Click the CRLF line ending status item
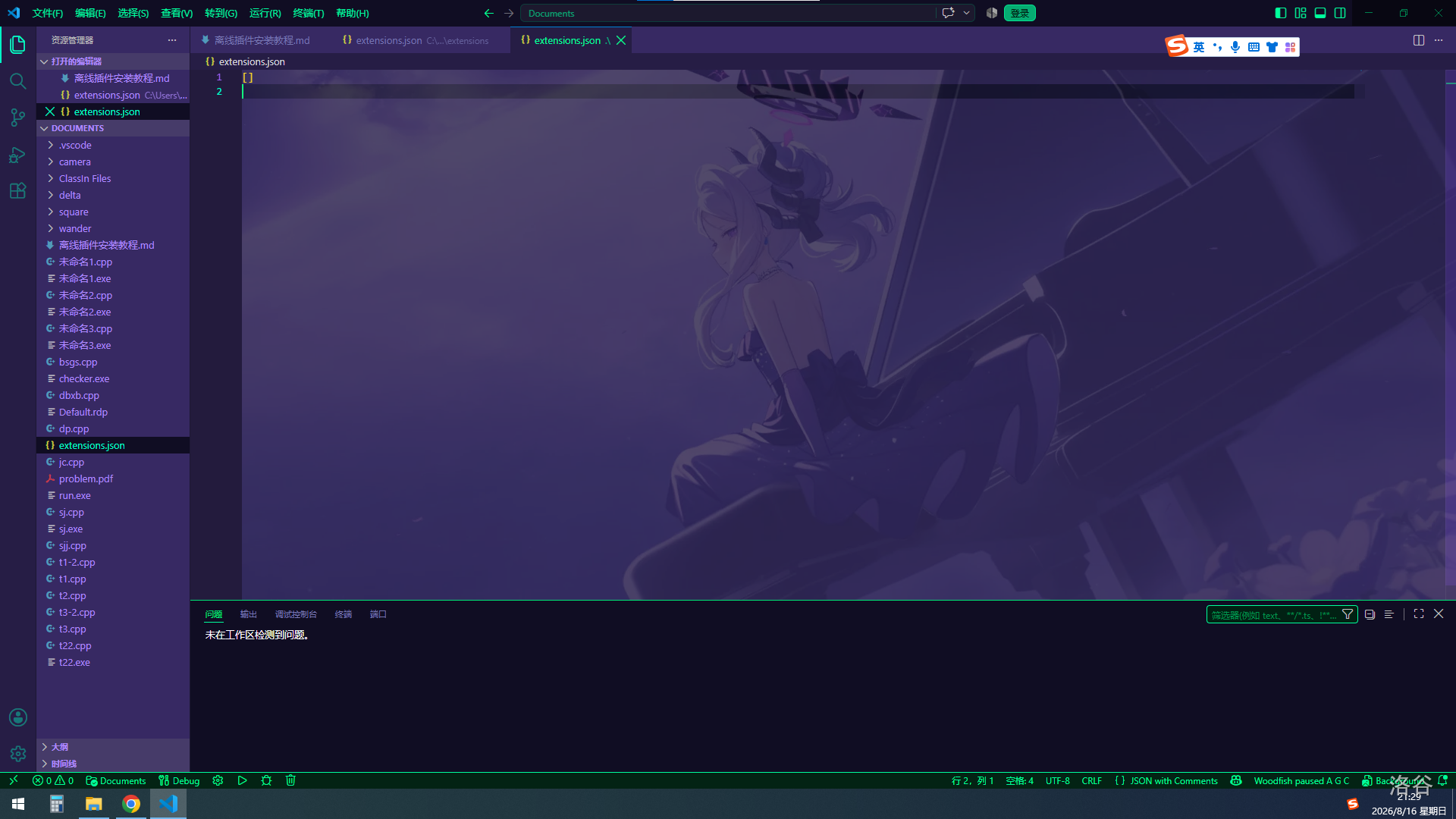The width and height of the screenshot is (1456, 819). tap(1091, 780)
